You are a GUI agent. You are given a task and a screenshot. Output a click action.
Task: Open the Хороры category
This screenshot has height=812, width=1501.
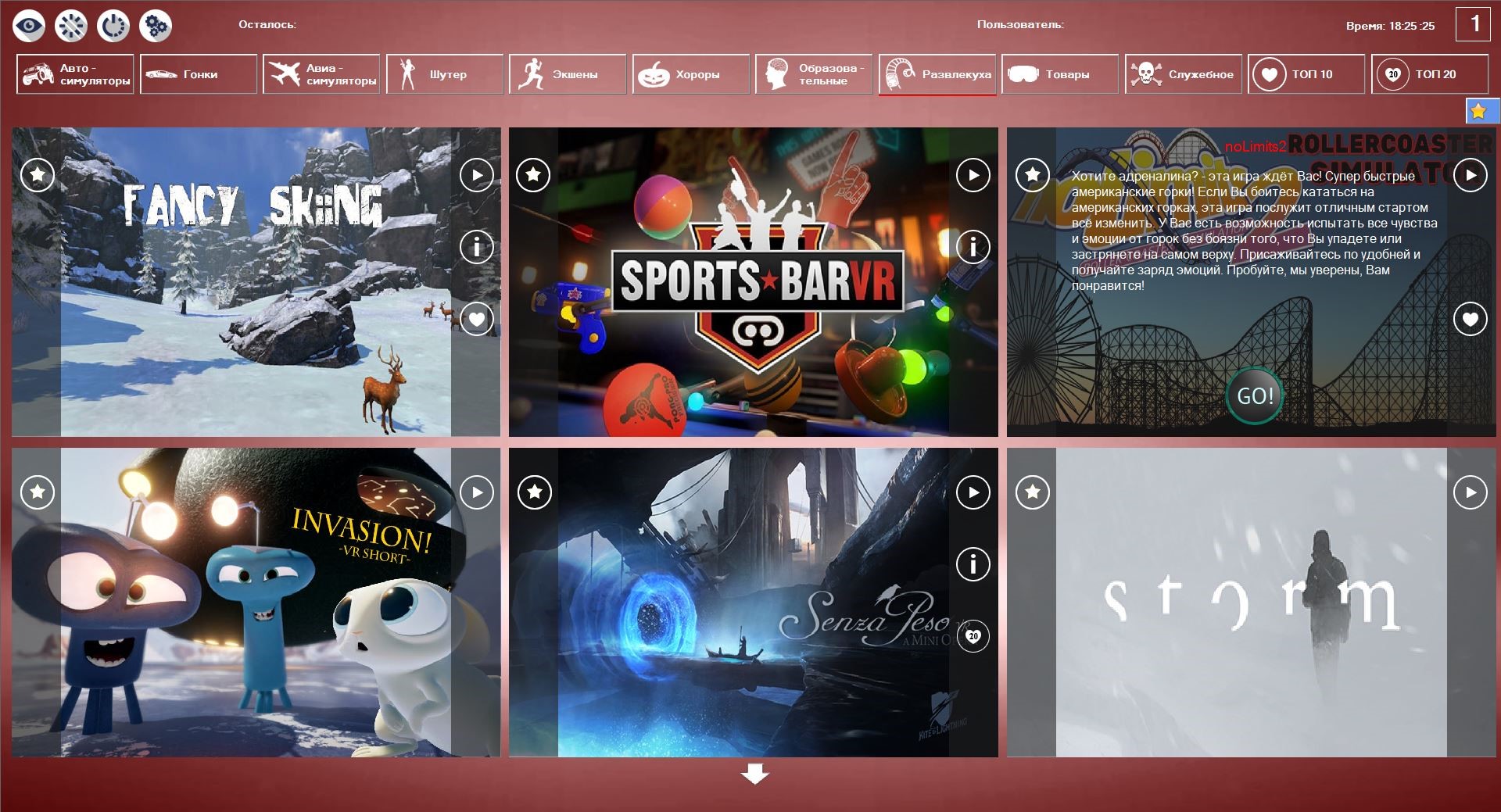coord(691,74)
